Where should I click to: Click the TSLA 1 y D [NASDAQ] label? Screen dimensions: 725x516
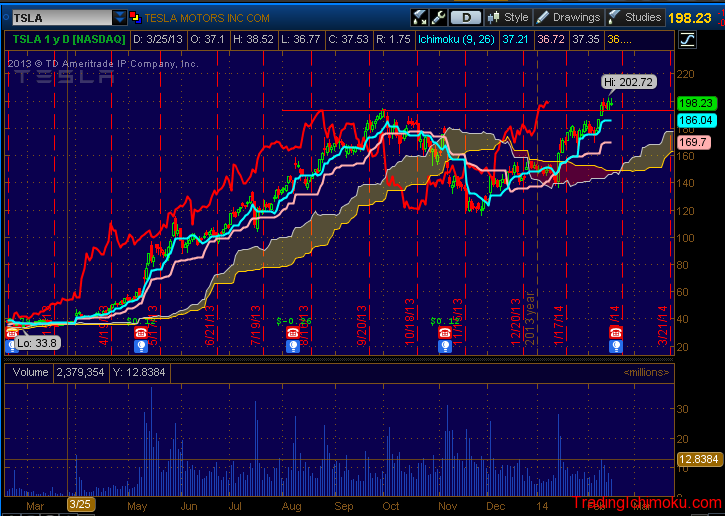pyautogui.click(x=69, y=40)
